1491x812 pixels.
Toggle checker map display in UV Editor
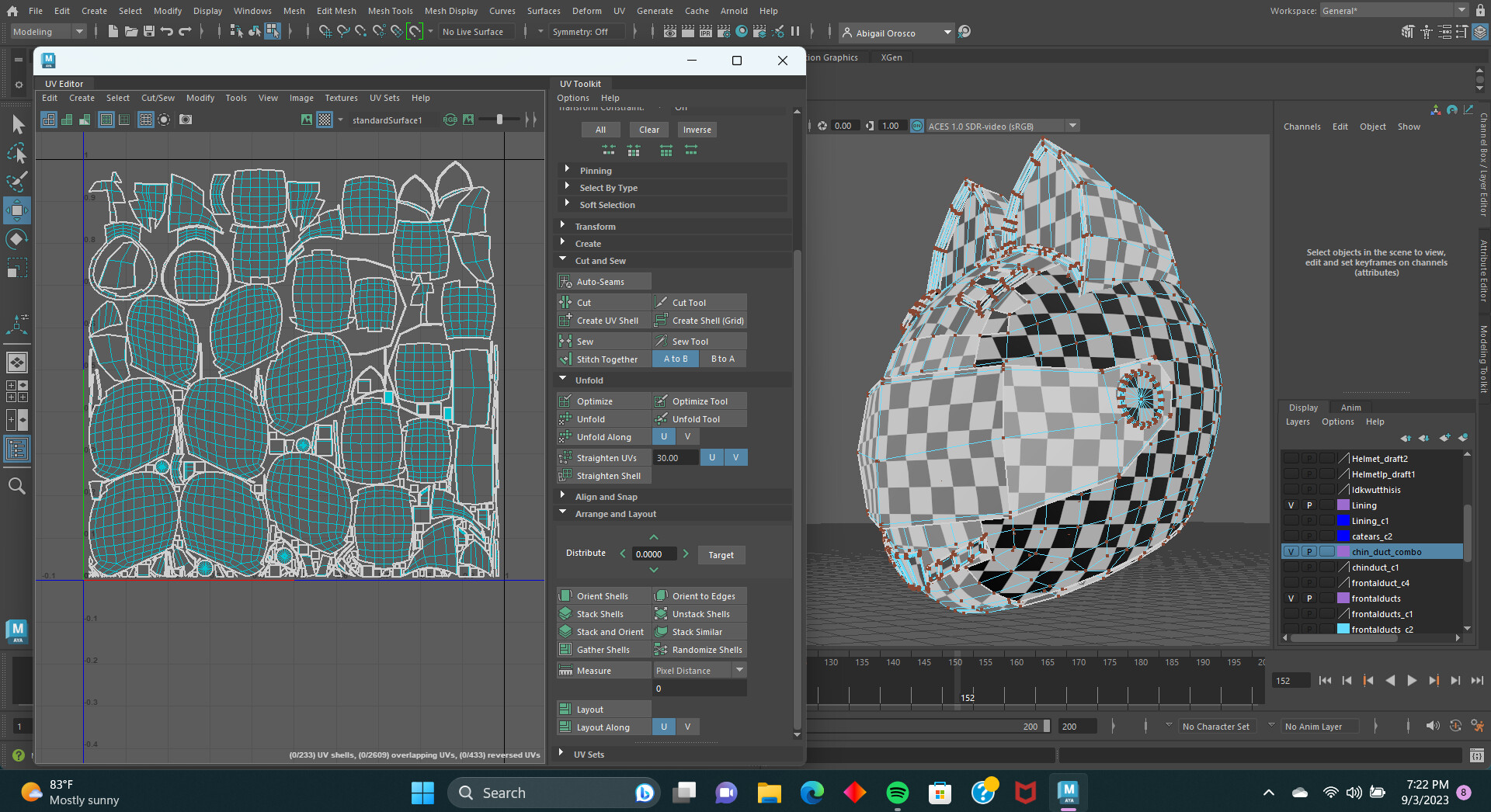tap(325, 120)
